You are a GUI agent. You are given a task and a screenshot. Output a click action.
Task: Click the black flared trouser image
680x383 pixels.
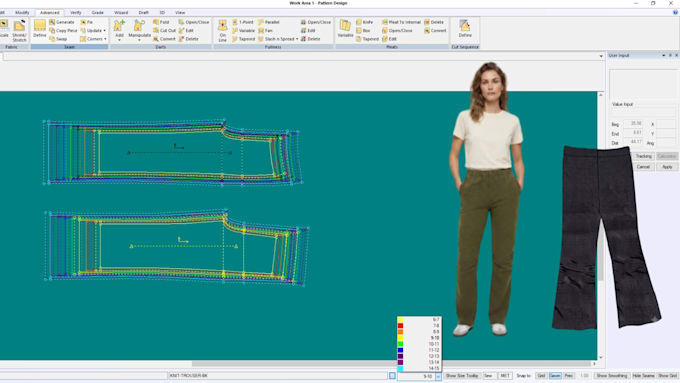point(606,238)
